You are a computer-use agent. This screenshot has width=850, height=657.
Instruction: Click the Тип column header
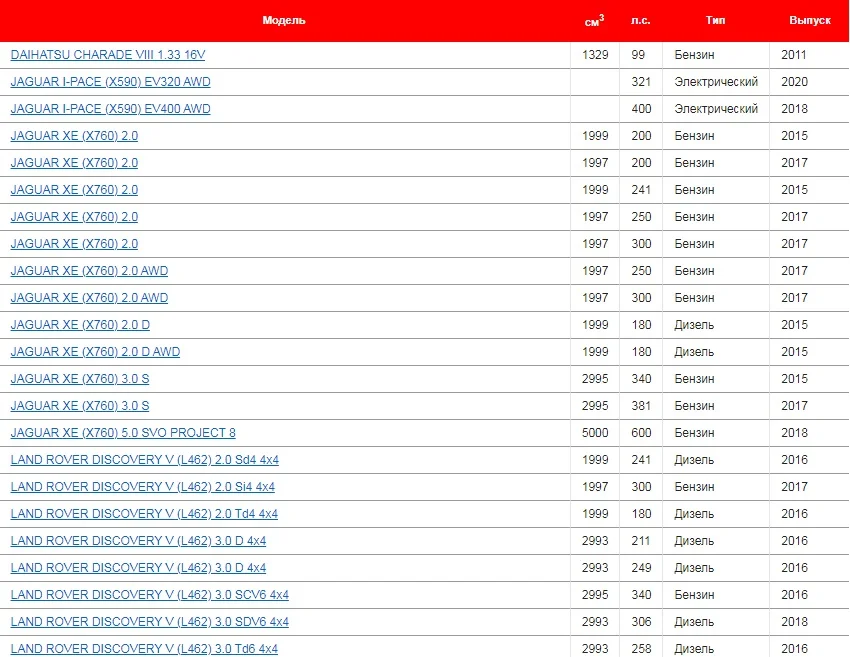pyautogui.click(x=716, y=21)
